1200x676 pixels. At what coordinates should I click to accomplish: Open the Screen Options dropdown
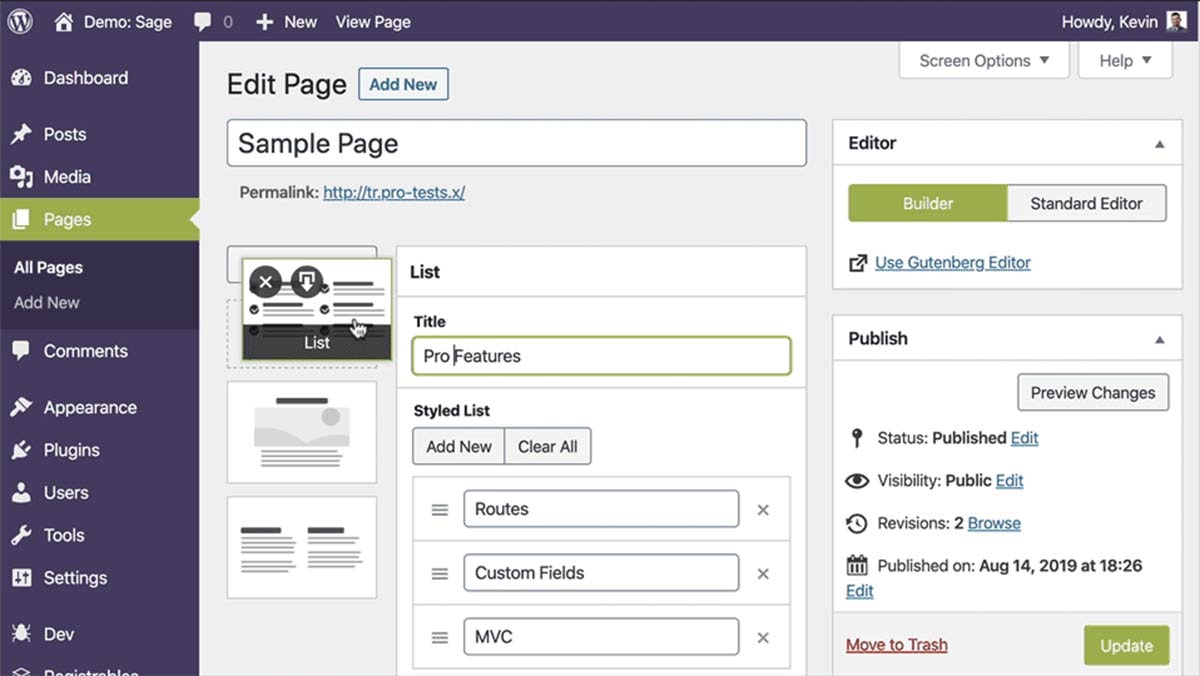983,60
